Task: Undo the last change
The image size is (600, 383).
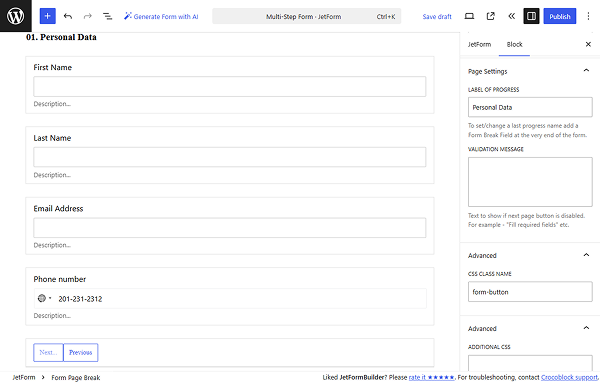Action: [68, 16]
